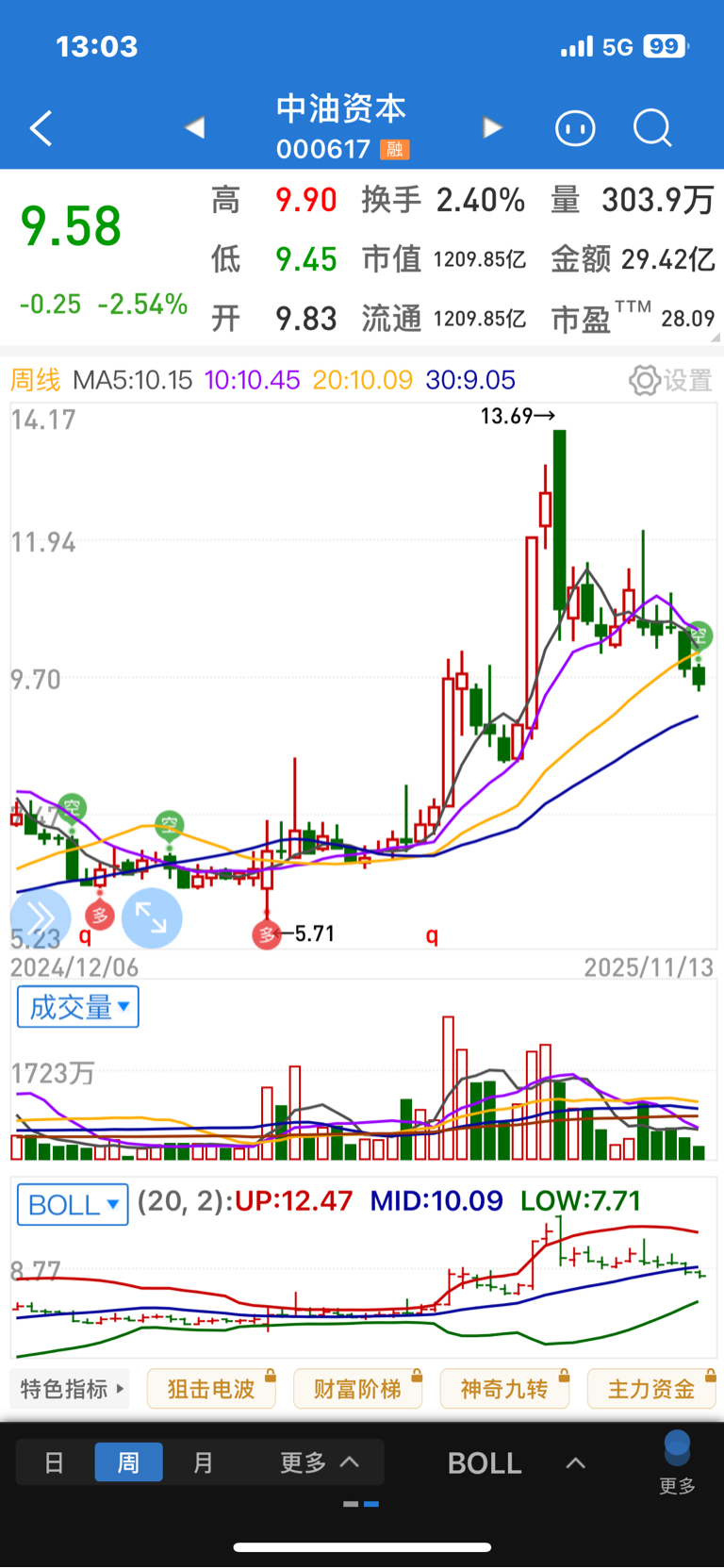Tap the turnover rate 2.40%
The height and width of the screenshot is (1568, 724).
tap(480, 200)
